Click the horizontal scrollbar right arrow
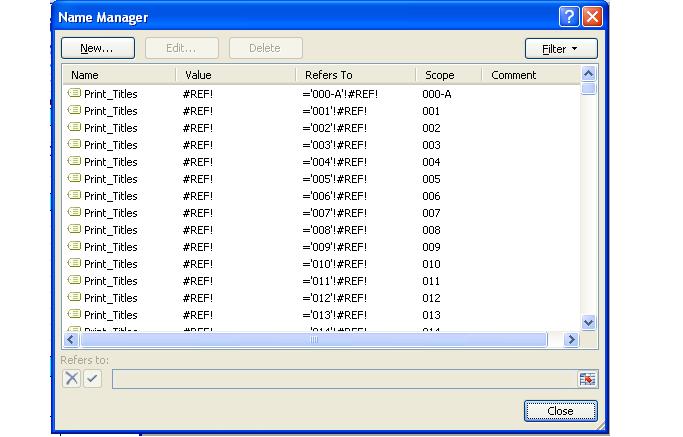This screenshot has width=683, height=437. 572,340
